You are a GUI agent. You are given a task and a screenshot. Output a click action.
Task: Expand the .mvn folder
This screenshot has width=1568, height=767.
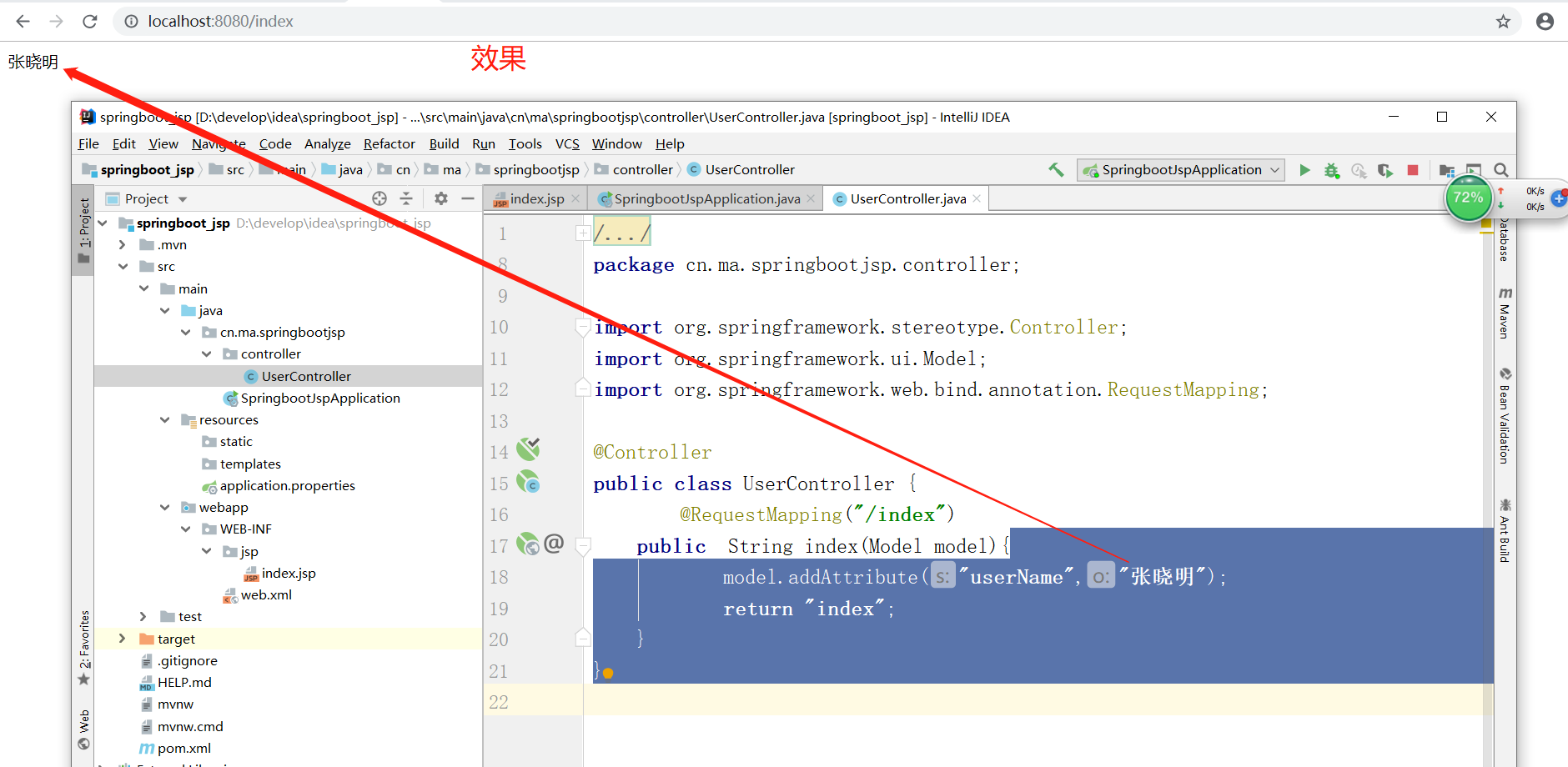pyautogui.click(x=123, y=245)
